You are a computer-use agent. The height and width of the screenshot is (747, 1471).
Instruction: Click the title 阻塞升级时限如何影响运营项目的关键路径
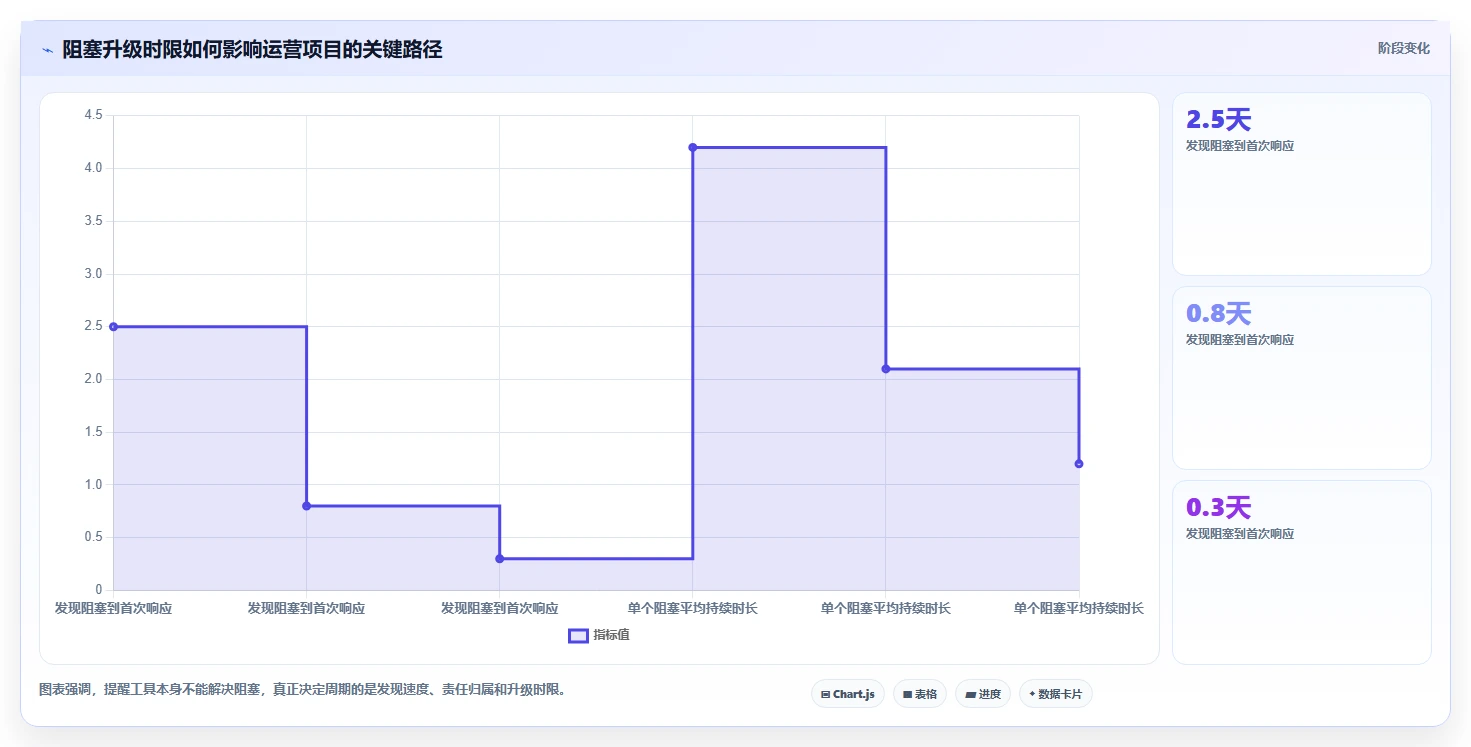252,49
